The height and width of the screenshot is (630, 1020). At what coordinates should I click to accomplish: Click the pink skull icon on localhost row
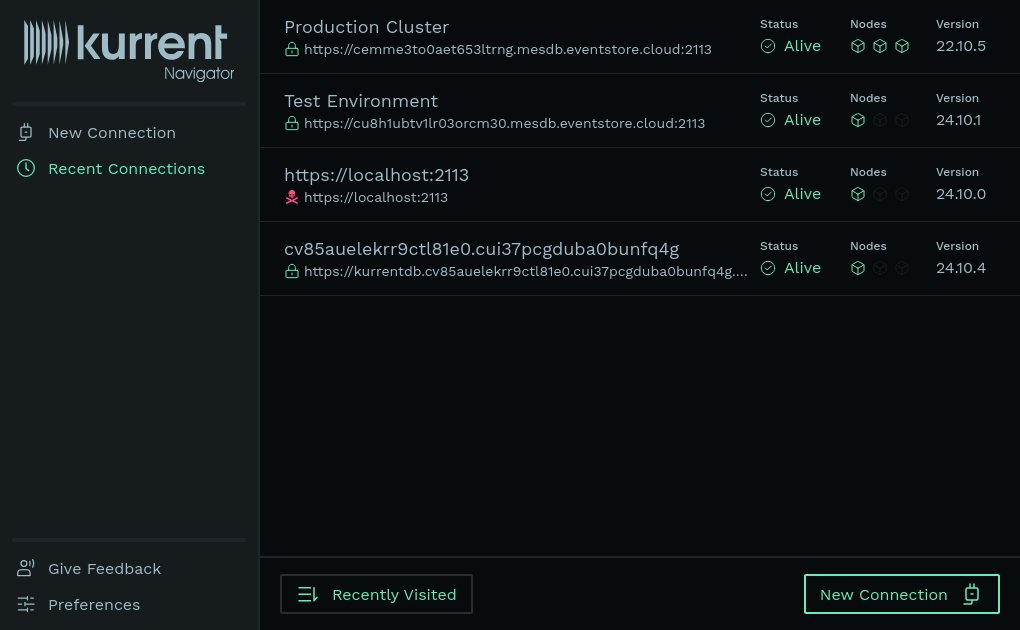tap(292, 197)
